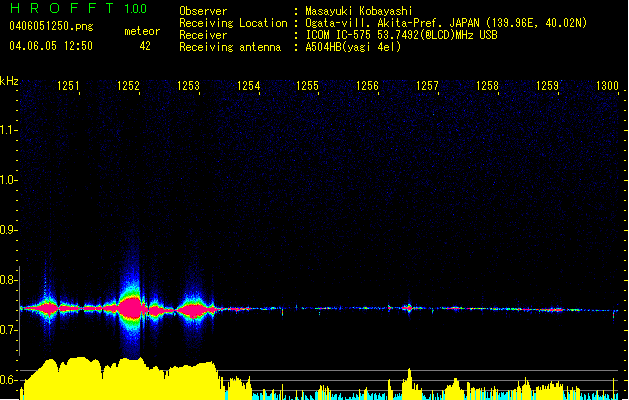Click the Receiving Location label
Screen dimensions: 629x400
233,23
